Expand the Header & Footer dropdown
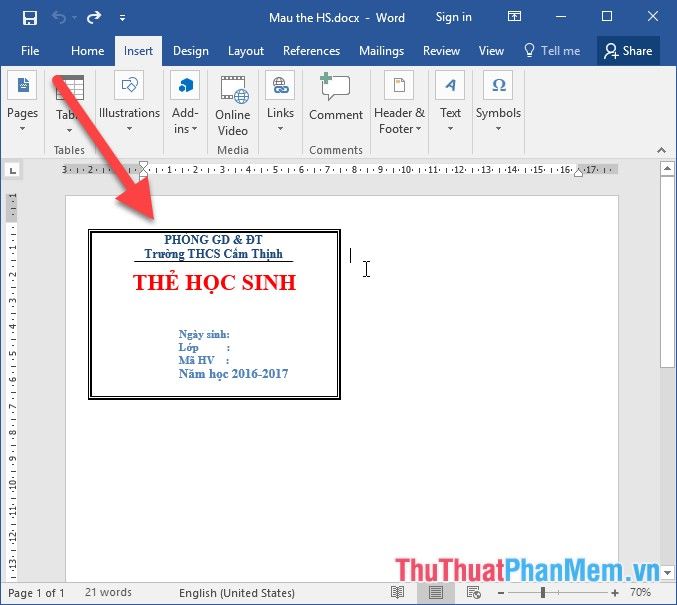 [x=399, y=129]
